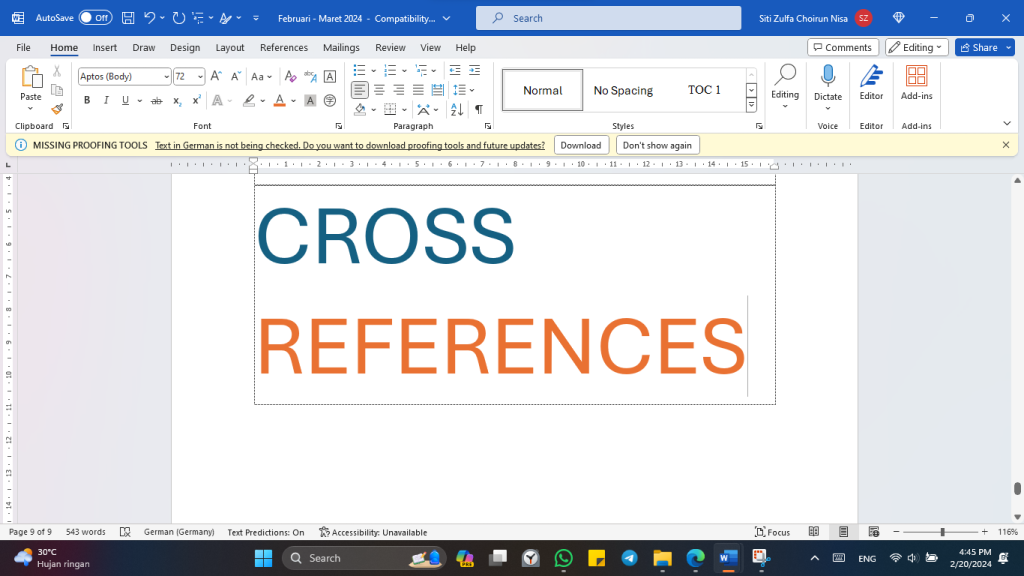Apply strikethrough to selected text
1024x576 pixels.
point(155,100)
